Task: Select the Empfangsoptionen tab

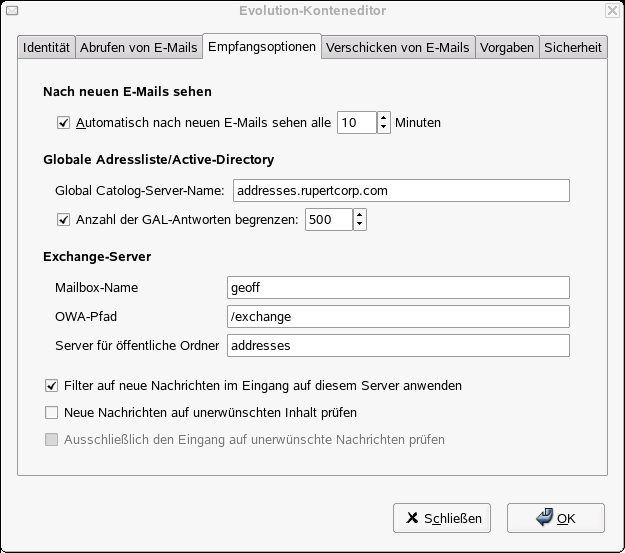Action: click(x=262, y=47)
